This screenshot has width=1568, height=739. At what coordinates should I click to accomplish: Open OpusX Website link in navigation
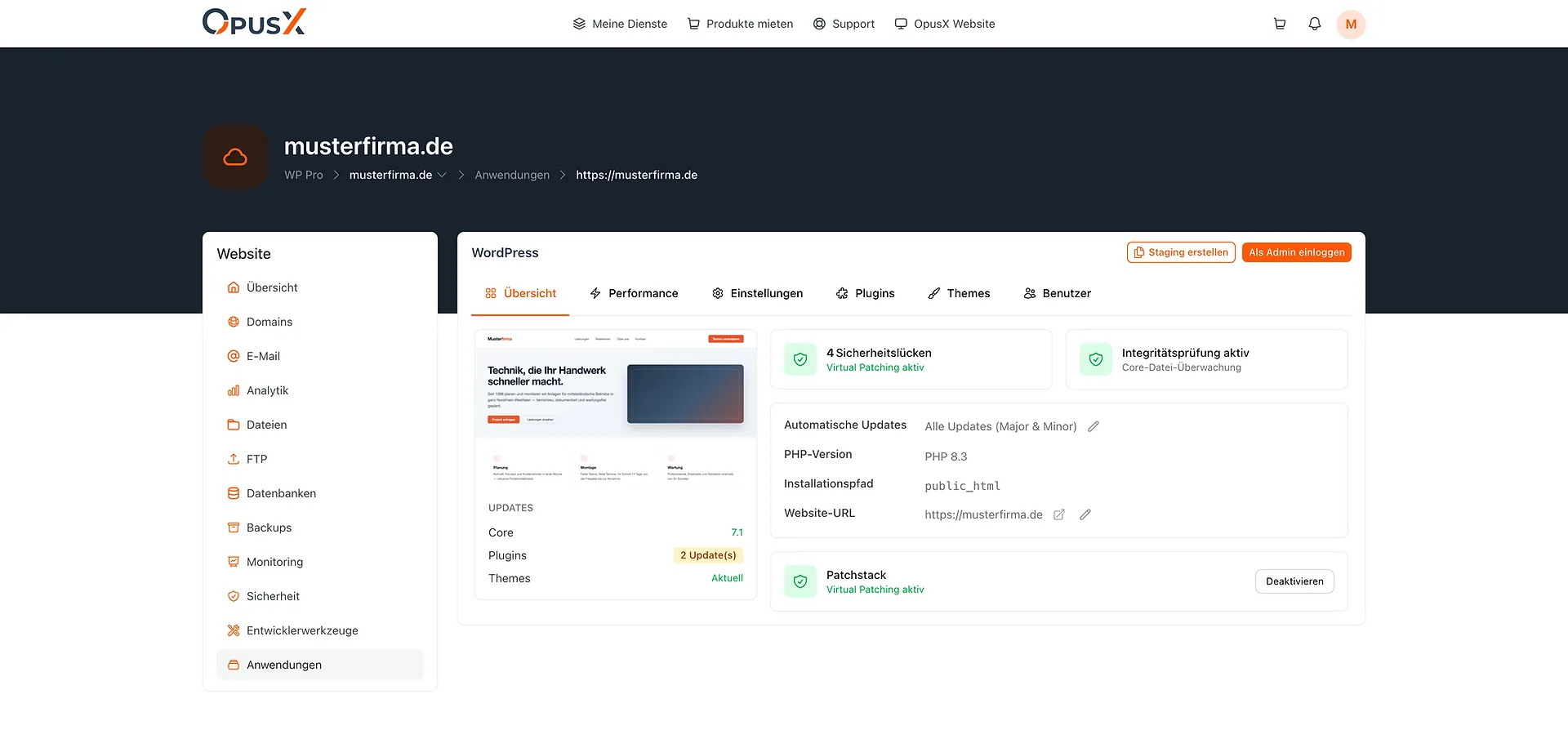tap(945, 24)
